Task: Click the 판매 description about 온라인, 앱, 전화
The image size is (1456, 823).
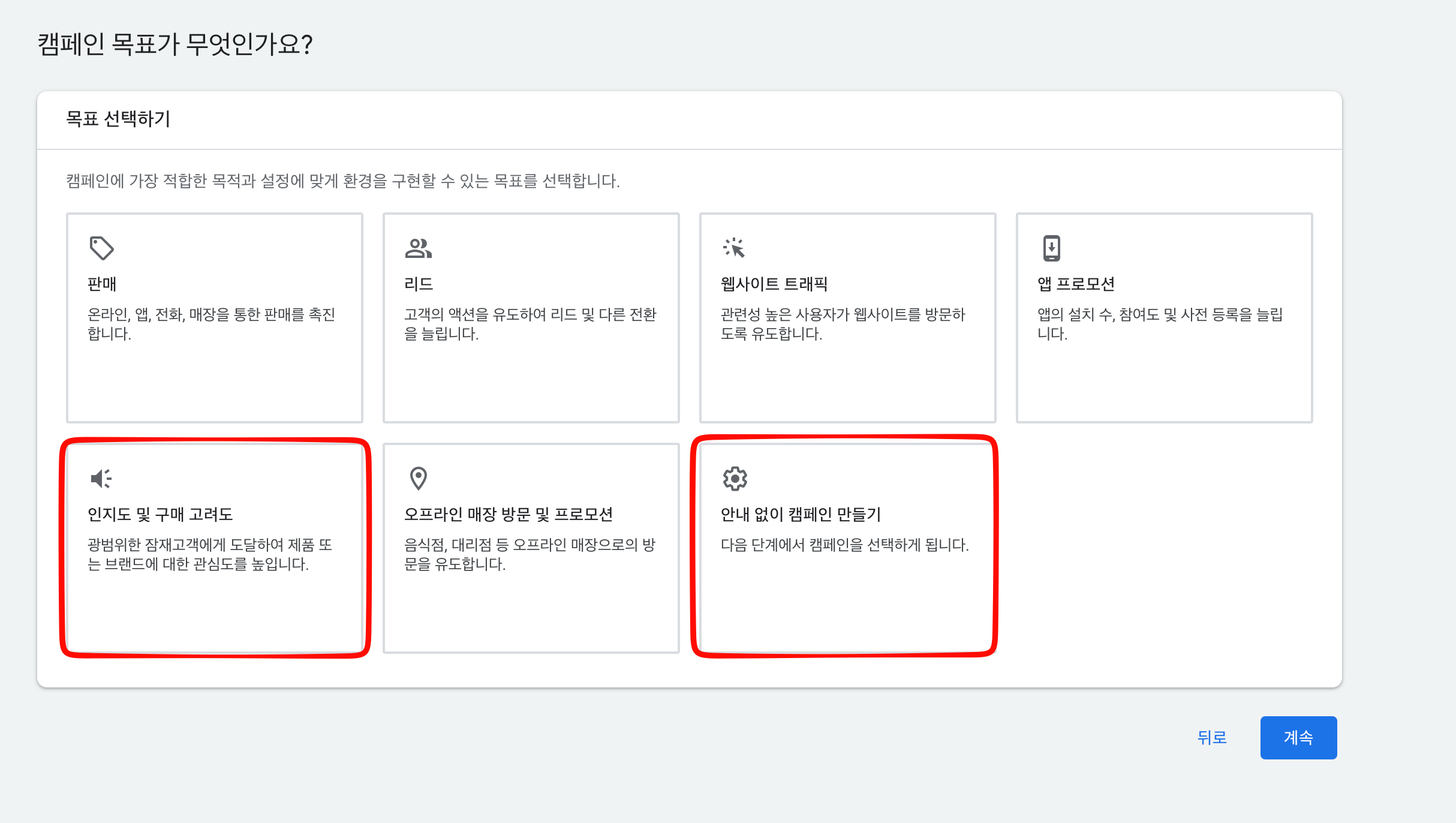Action: [x=211, y=323]
